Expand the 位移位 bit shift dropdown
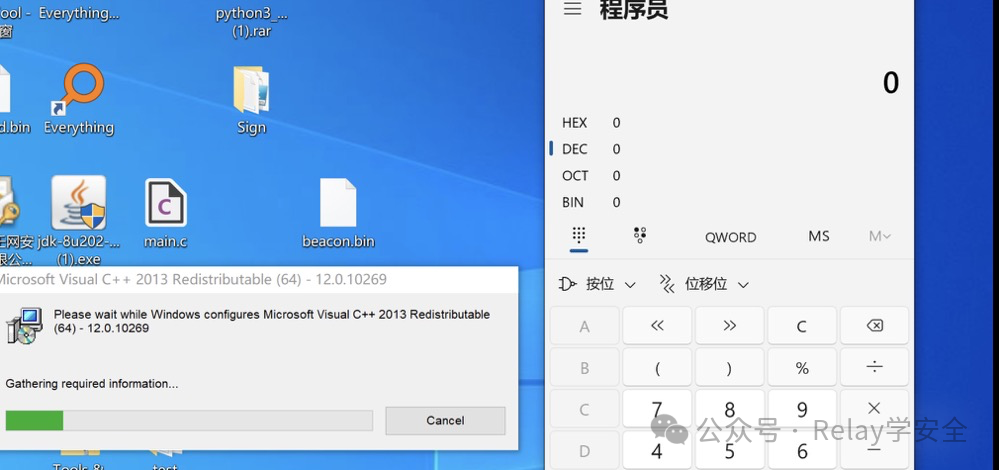The height and width of the screenshot is (470, 999). (x=703, y=284)
